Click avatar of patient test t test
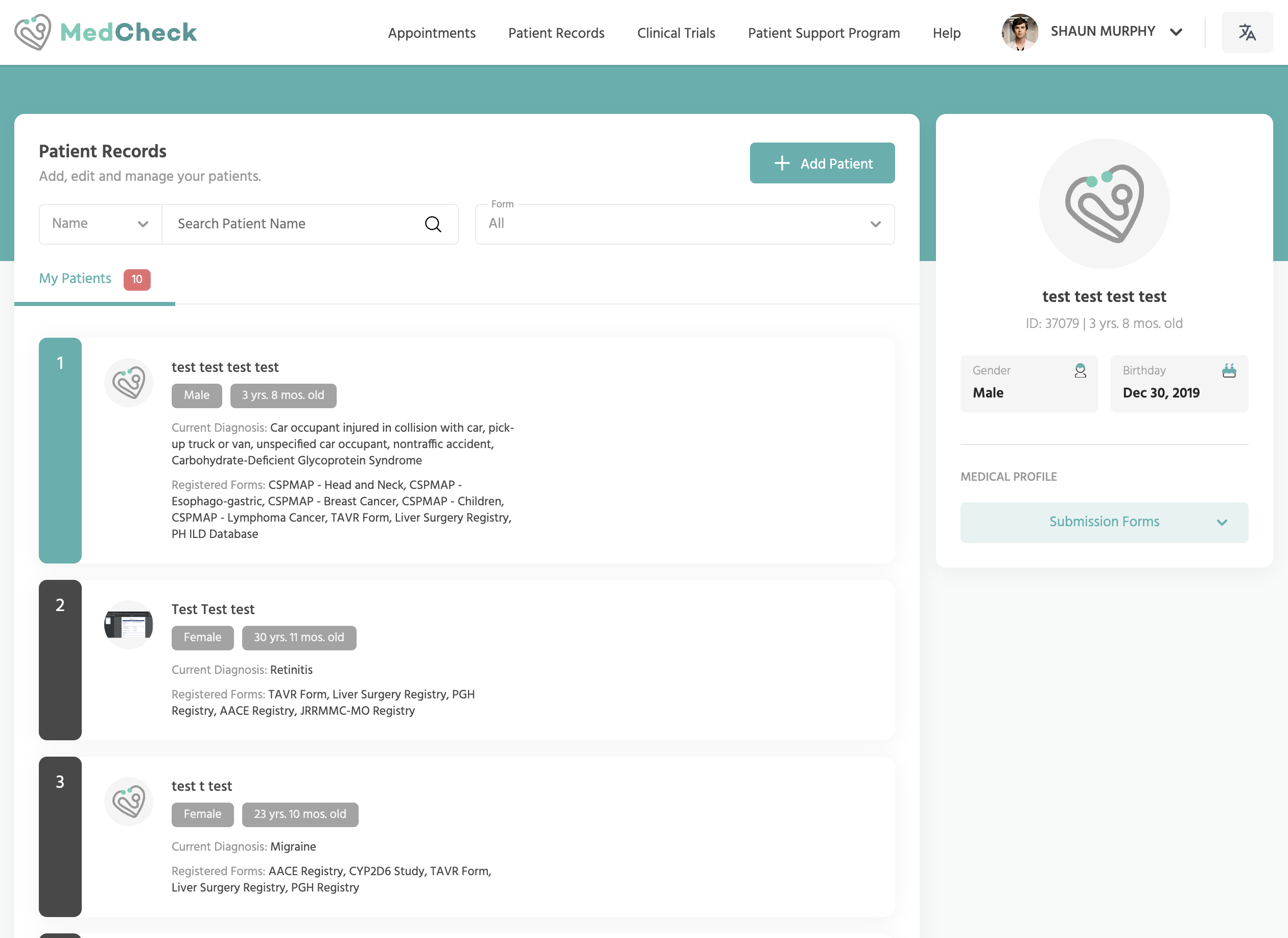The image size is (1288, 938). point(129,801)
